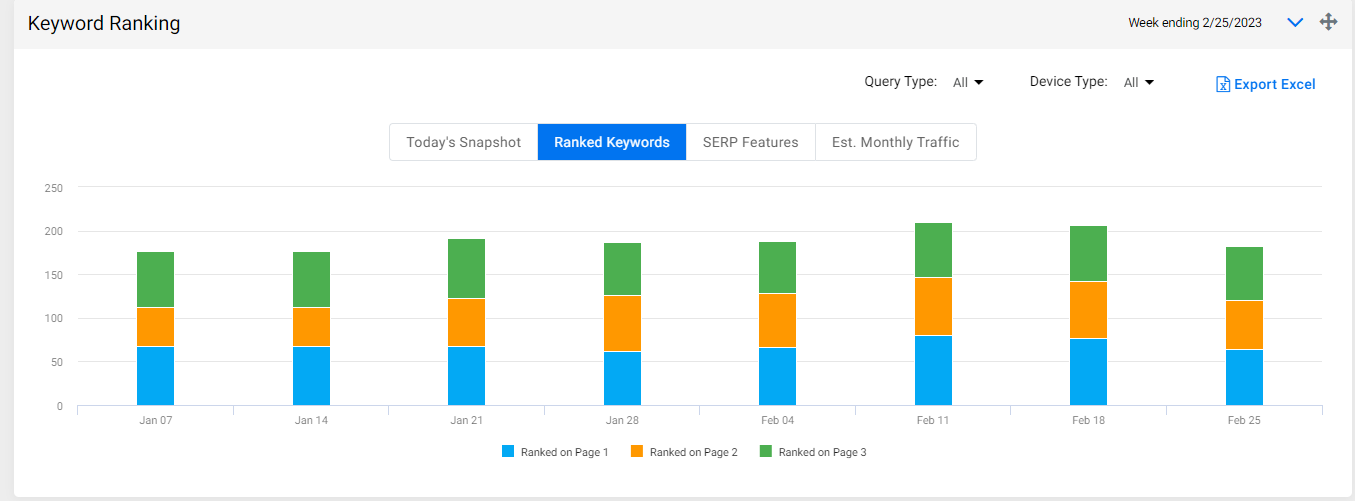Click the Export Excel link
Screen dimensions: 1355x501
1266,84
